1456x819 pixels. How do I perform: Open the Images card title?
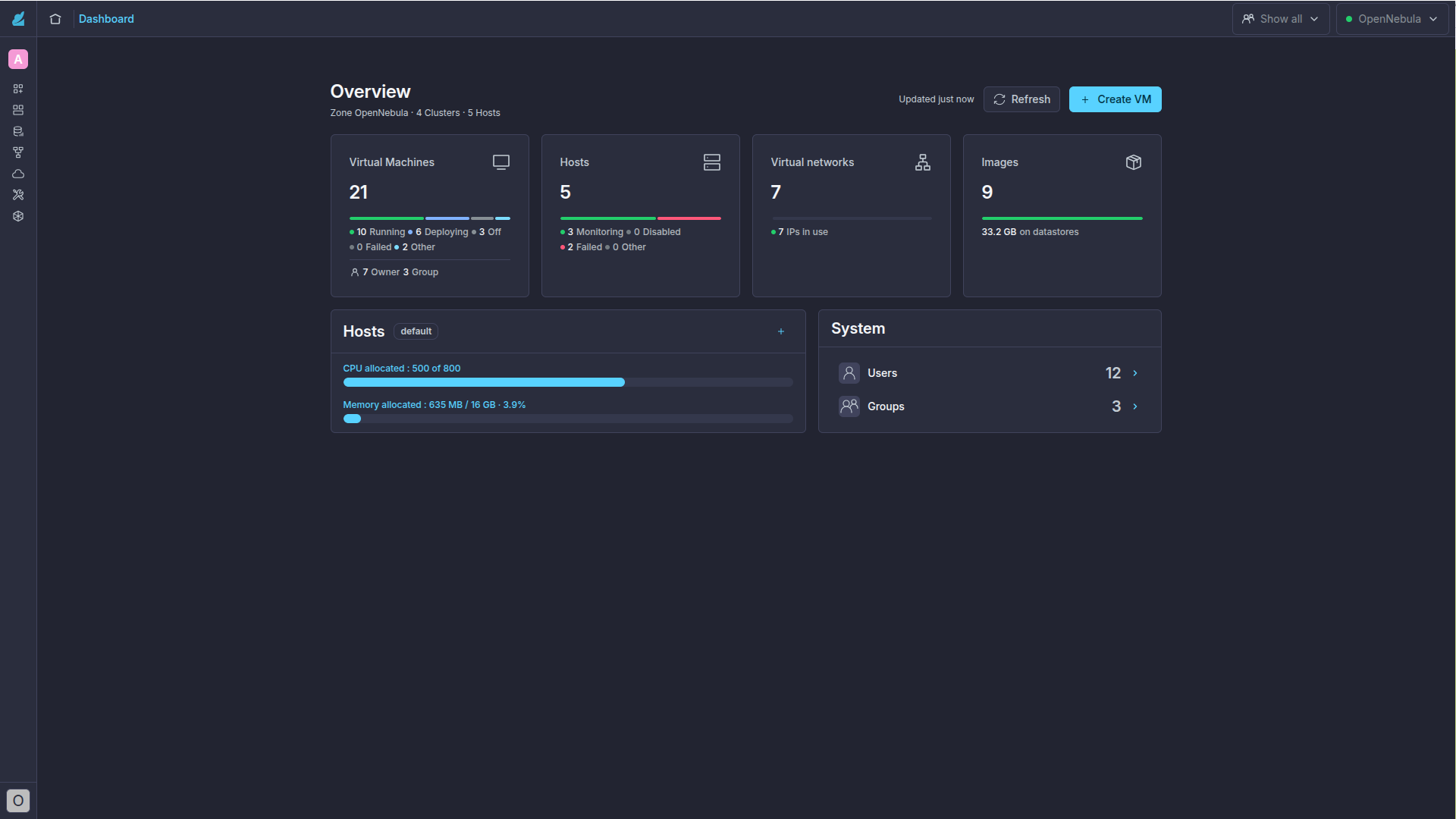coord(999,162)
